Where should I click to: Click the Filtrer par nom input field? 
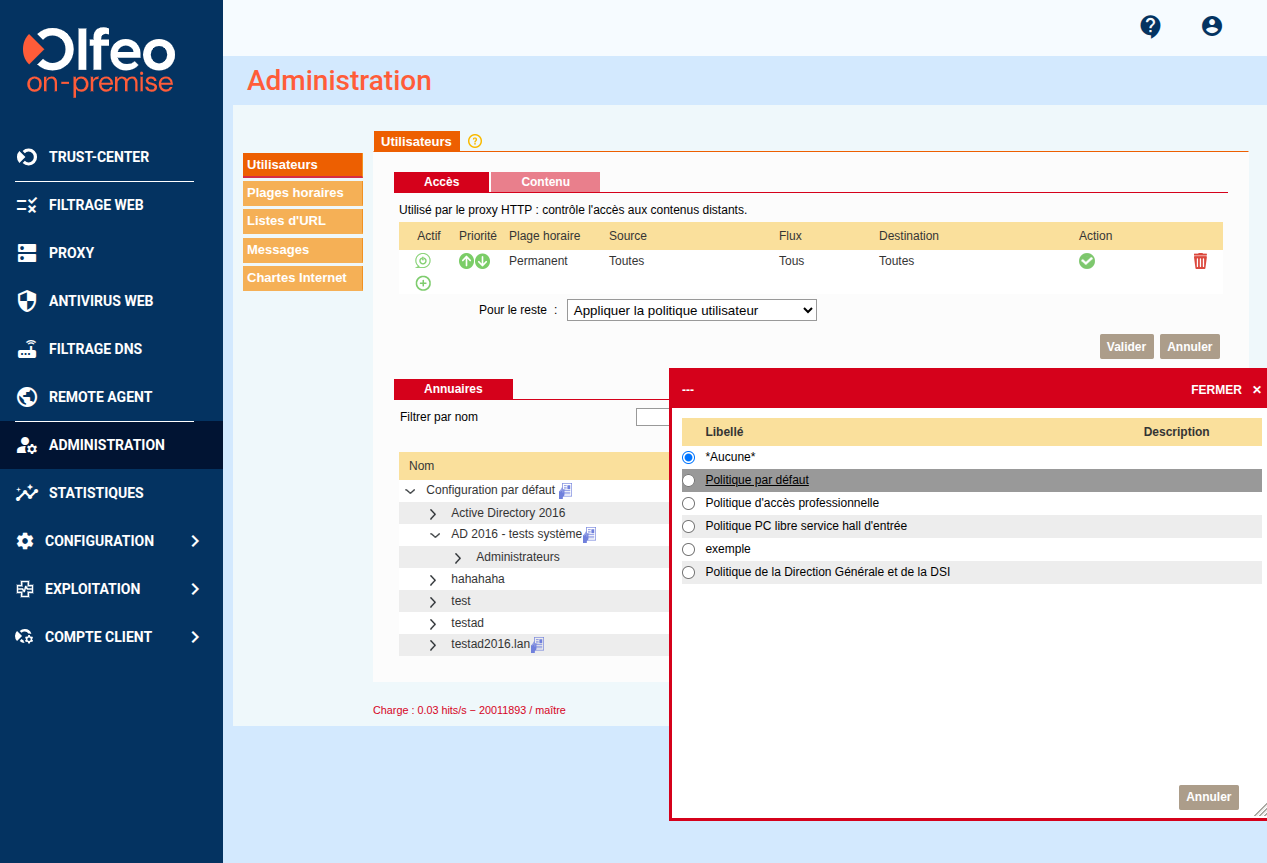coord(652,417)
